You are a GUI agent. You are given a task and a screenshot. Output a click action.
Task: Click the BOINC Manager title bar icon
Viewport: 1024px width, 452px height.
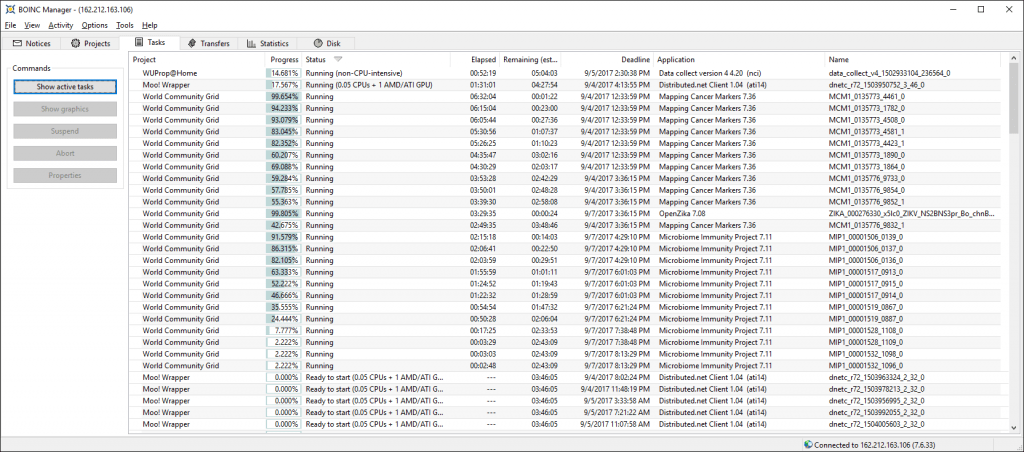click(x=10, y=9)
